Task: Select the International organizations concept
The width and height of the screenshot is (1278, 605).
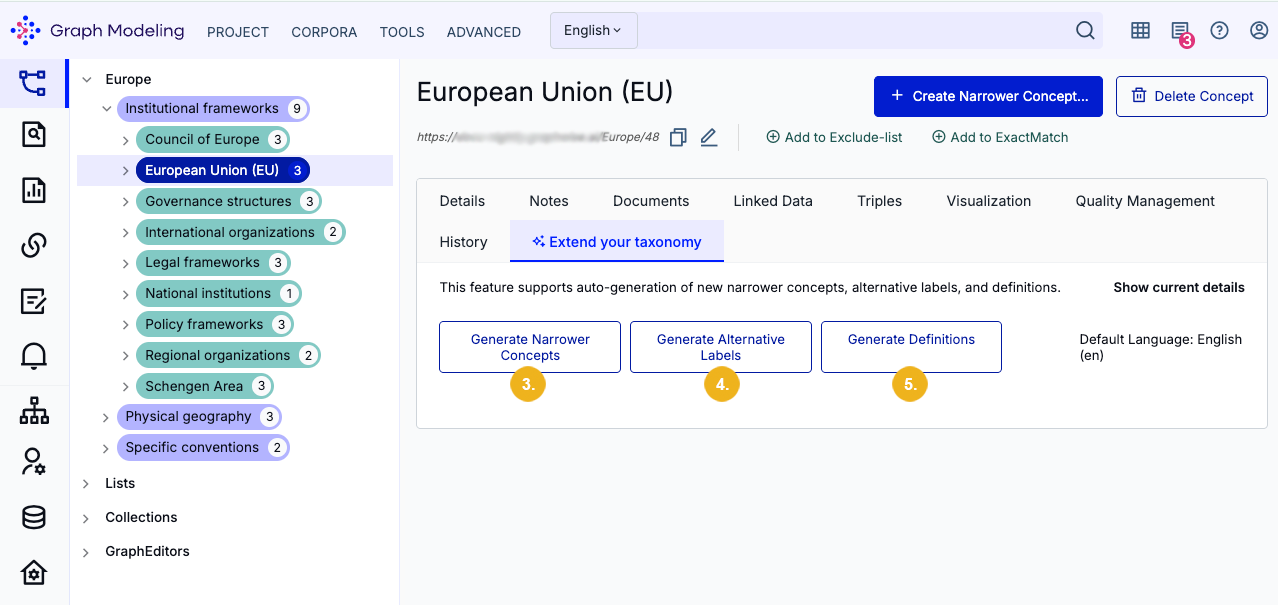Action: pyautogui.click(x=241, y=232)
